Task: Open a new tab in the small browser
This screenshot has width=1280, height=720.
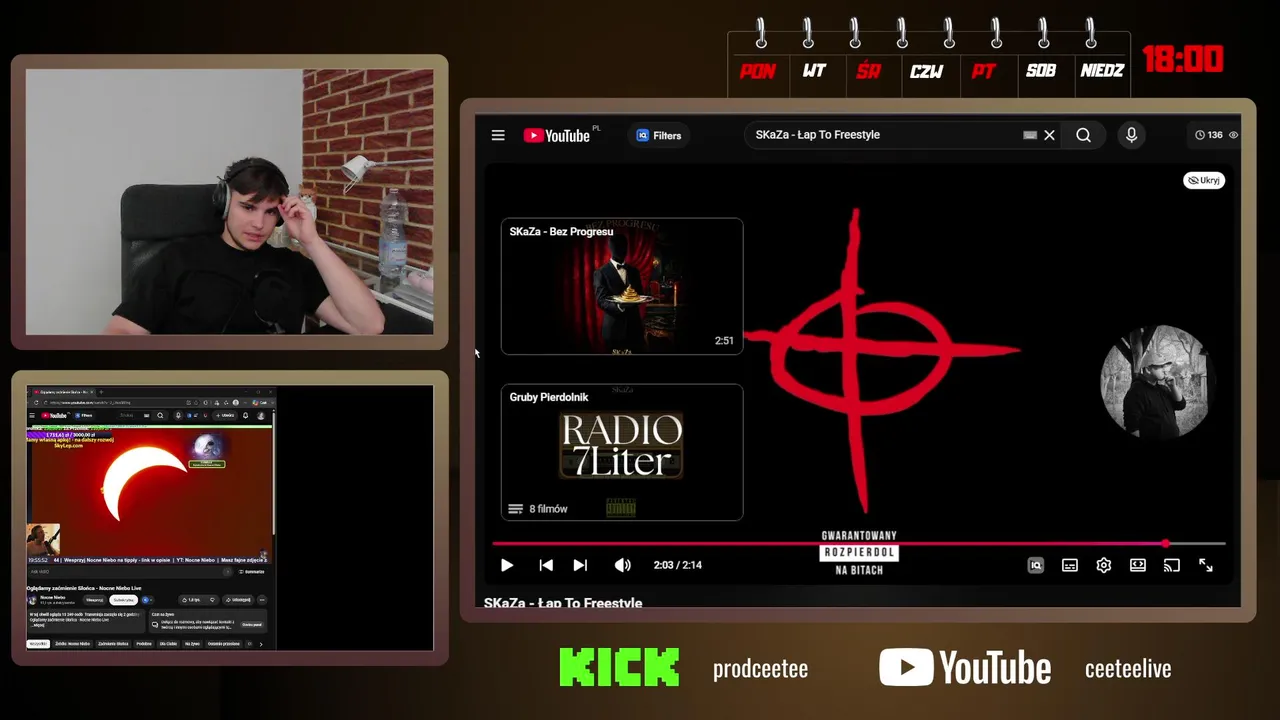Action: tap(101, 392)
